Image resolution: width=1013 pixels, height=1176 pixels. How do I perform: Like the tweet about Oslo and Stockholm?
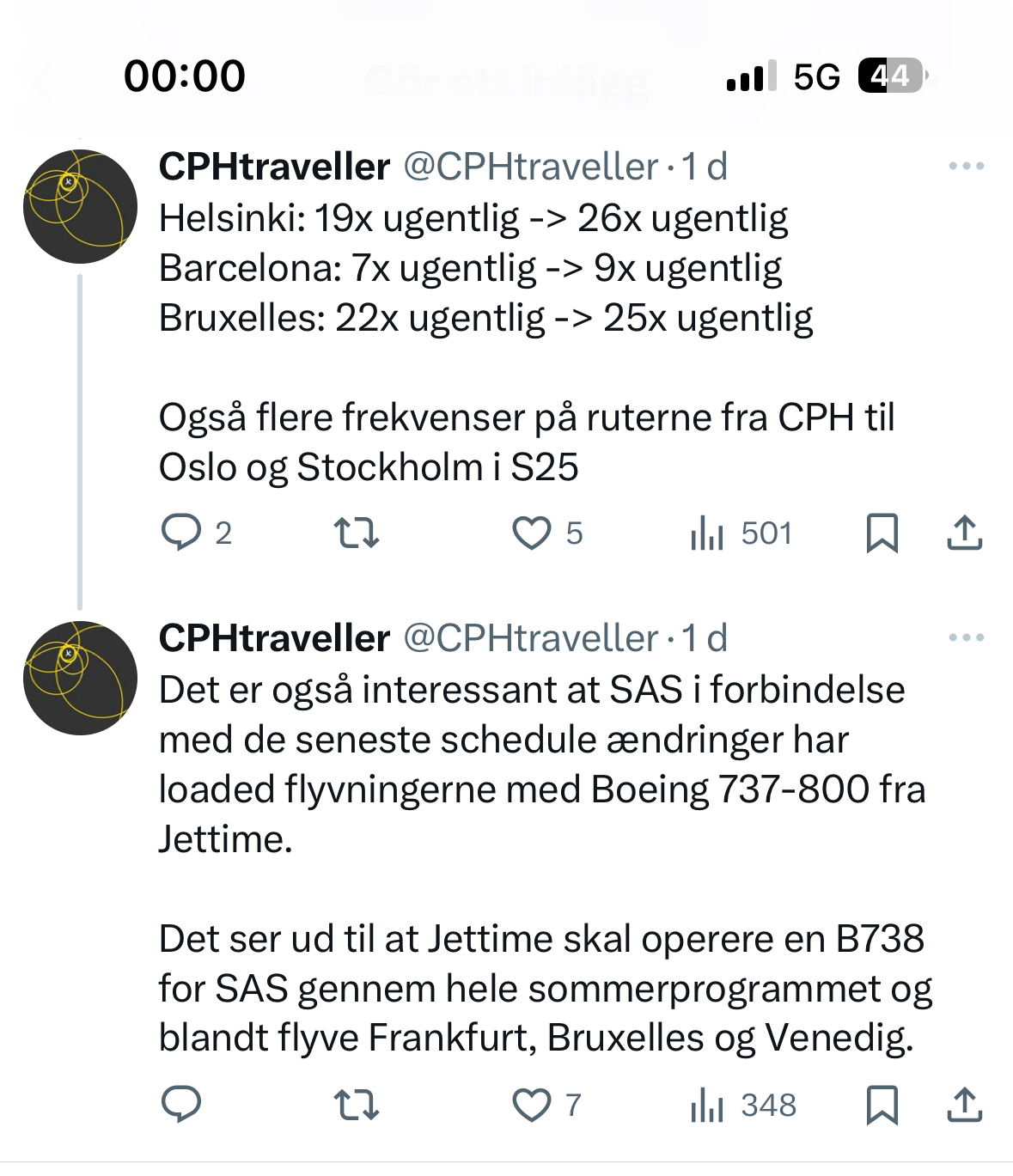click(x=532, y=533)
